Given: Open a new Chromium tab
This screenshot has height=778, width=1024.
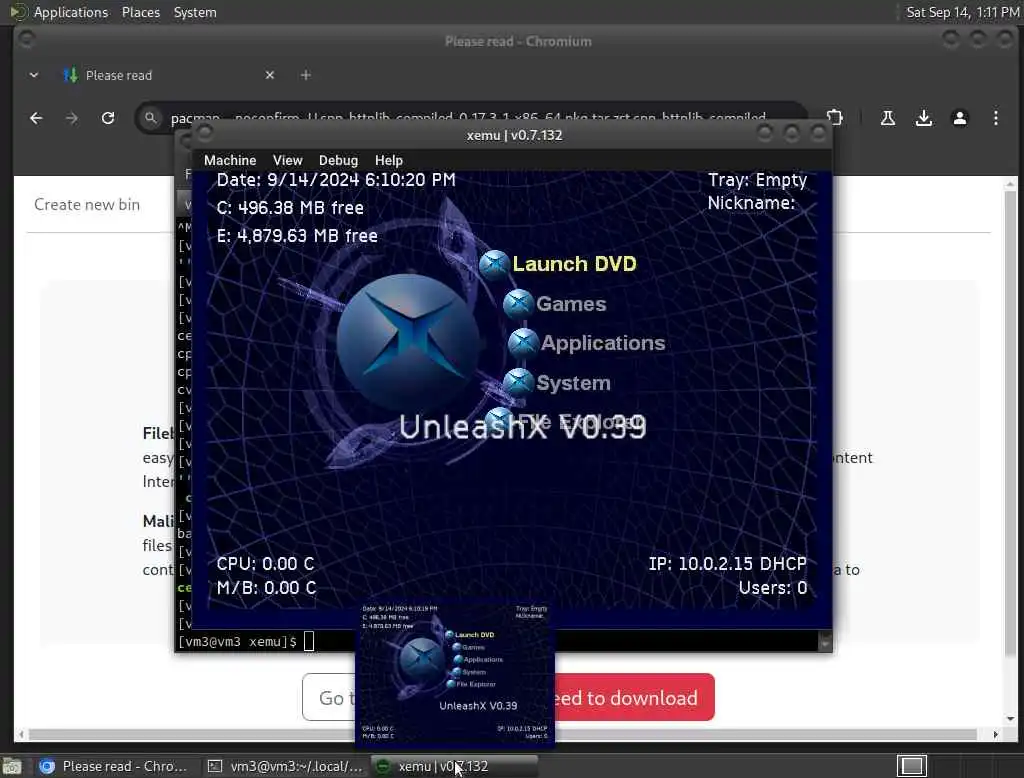Looking at the screenshot, I should (x=306, y=75).
